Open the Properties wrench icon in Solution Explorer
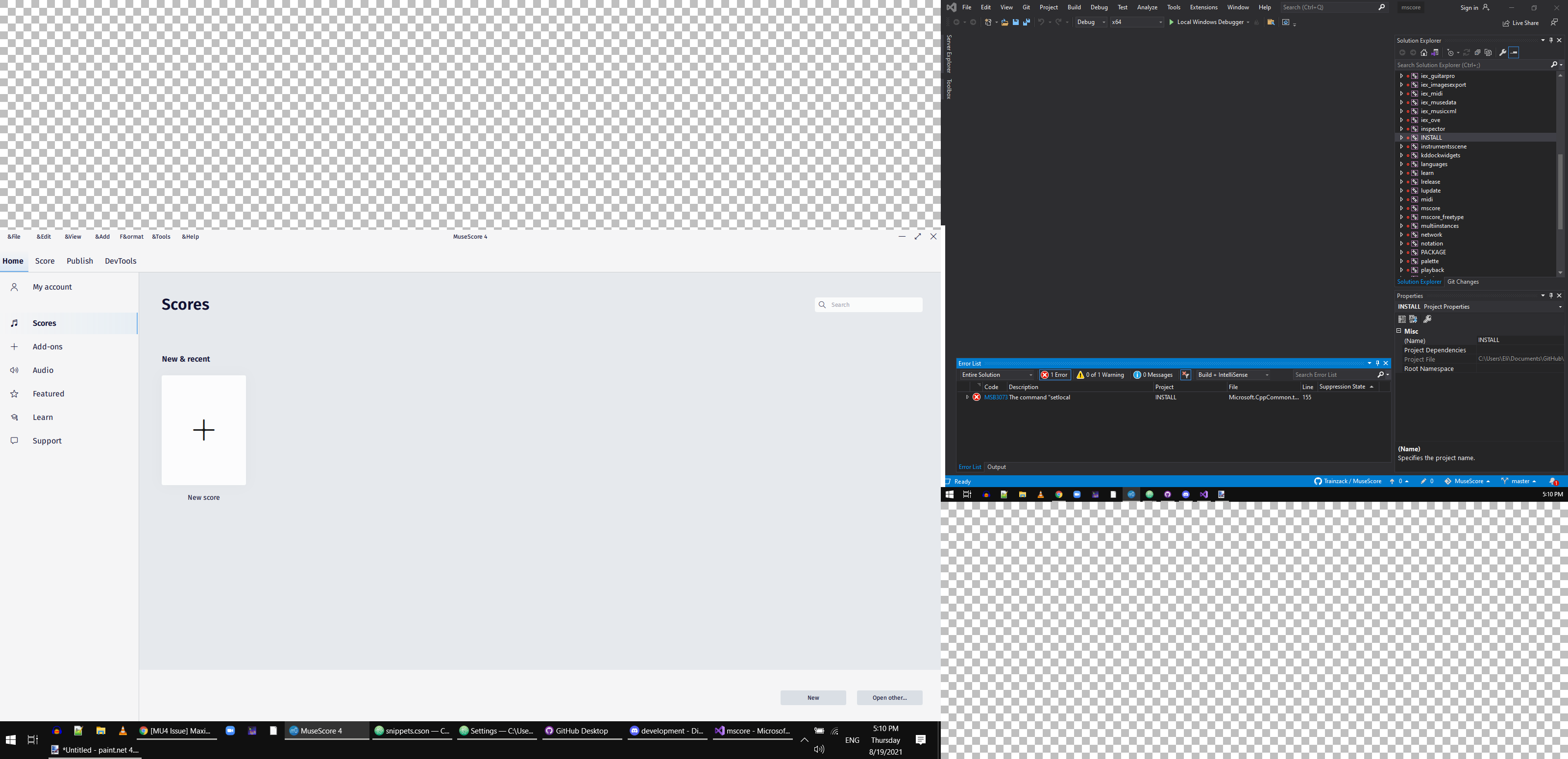Viewport: 1568px width, 759px height. click(x=1502, y=52)
